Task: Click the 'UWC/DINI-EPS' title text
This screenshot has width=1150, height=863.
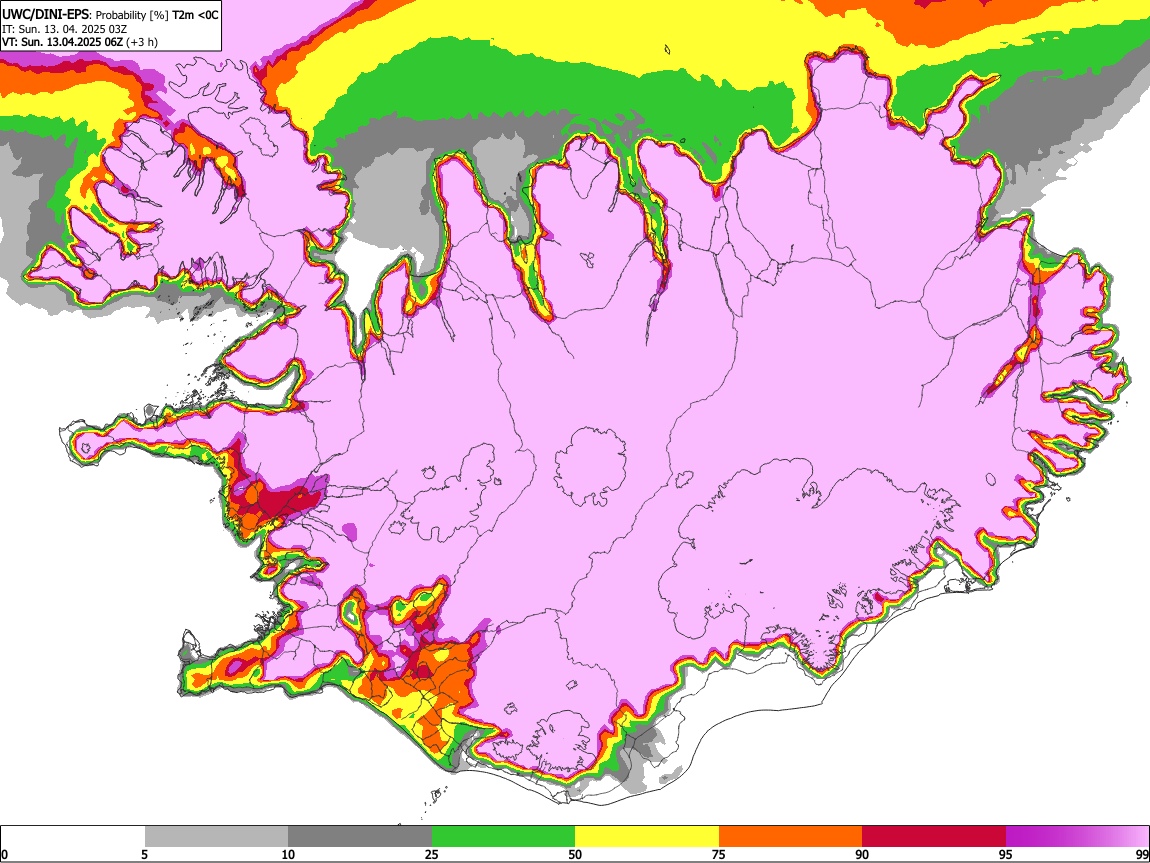Action: (x=45, y=15)
